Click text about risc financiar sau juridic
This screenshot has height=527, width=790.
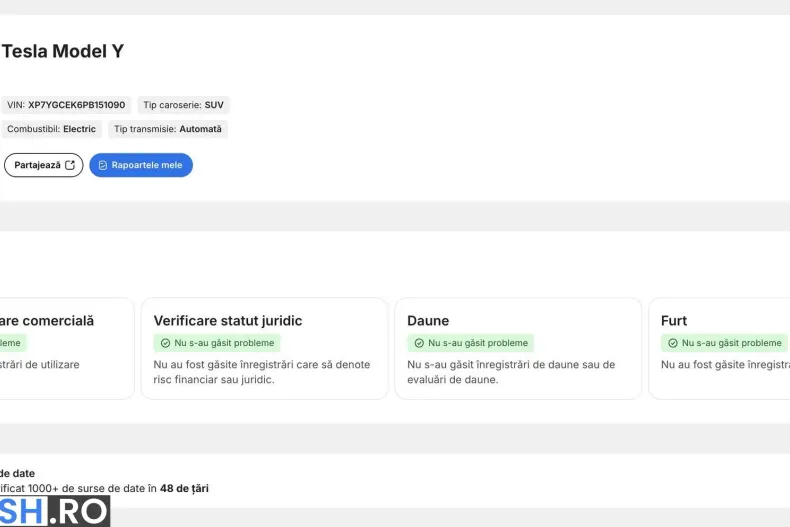262,372
